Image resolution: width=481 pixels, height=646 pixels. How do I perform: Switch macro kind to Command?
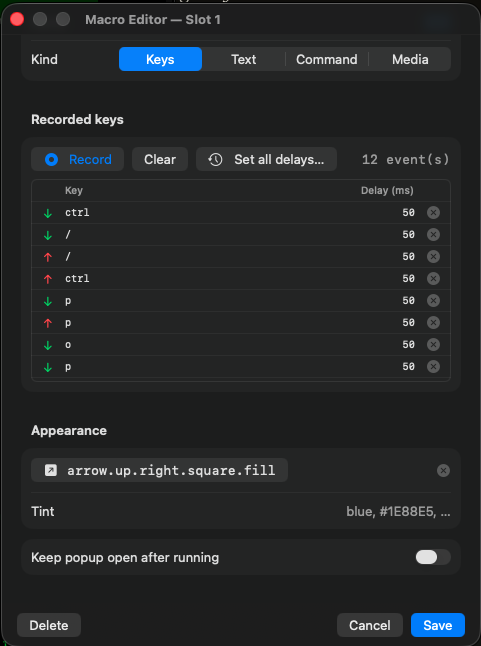(x=327, y=59)
